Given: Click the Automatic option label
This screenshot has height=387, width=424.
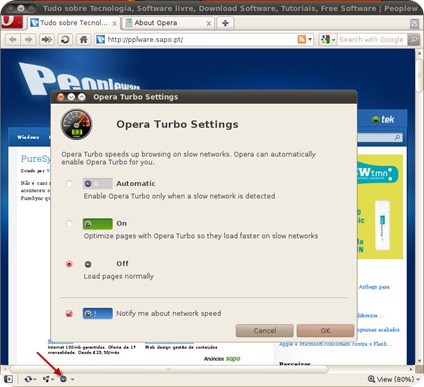Looking at the screenshot, I should pyautogui.click(x=136, y=184).
